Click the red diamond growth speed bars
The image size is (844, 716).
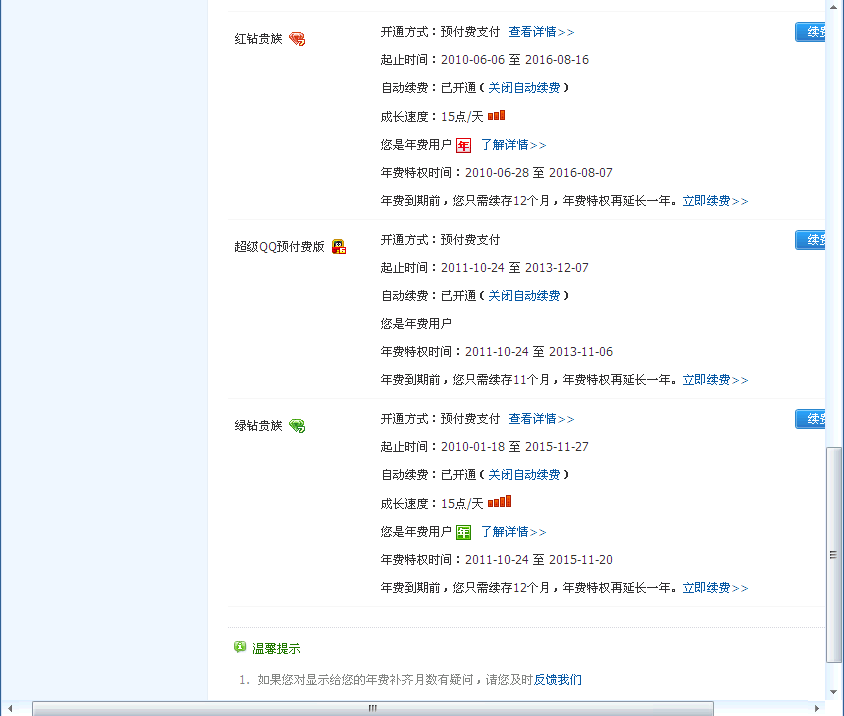pos(496,115)
